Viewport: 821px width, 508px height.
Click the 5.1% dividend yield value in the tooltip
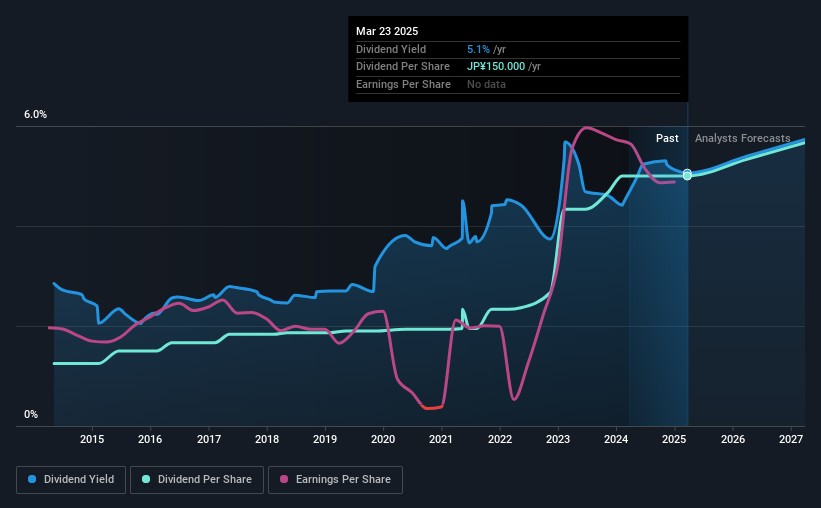click(x=478, y=49)
